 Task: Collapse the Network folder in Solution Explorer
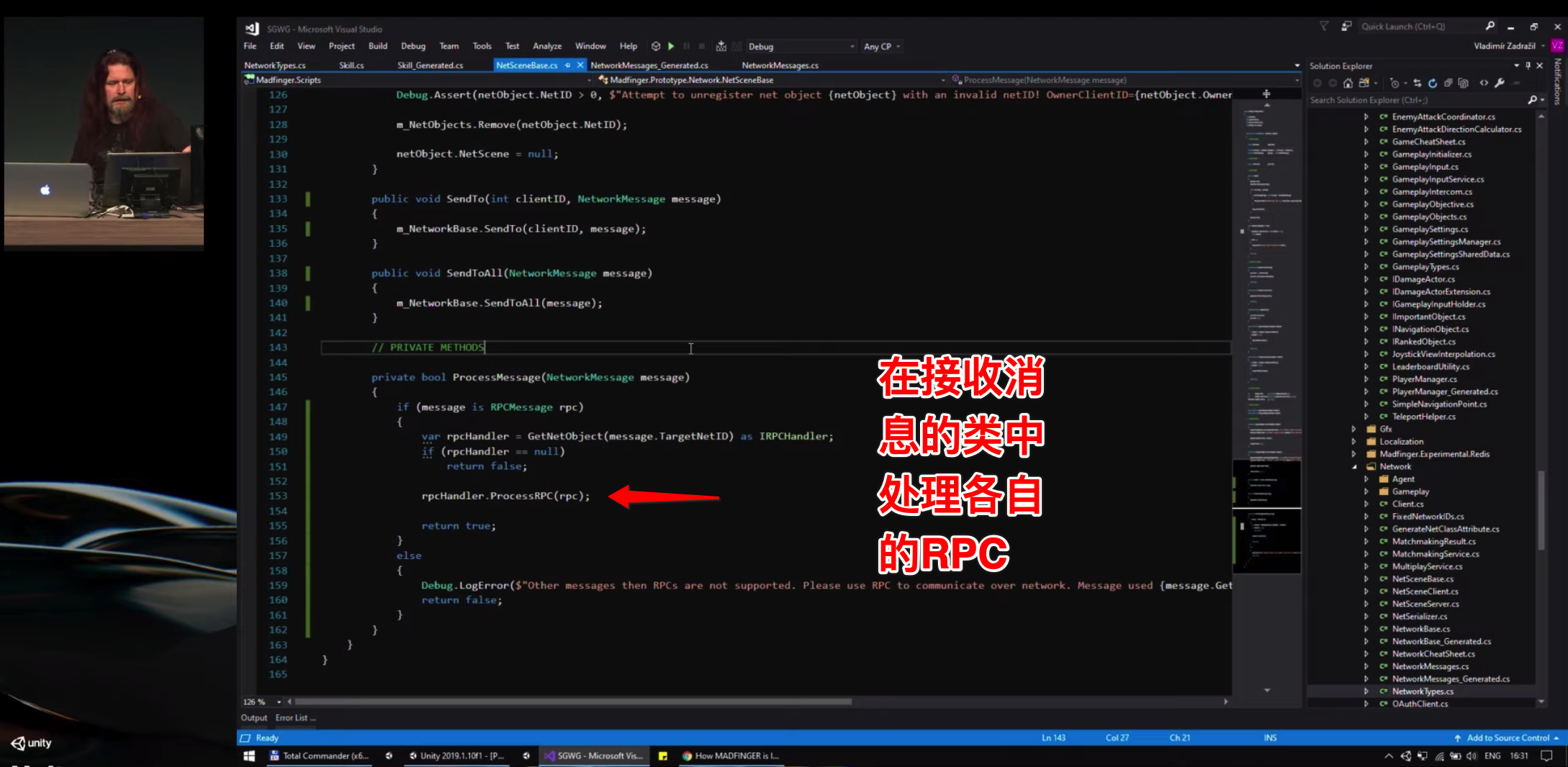tap(1354, 466)
